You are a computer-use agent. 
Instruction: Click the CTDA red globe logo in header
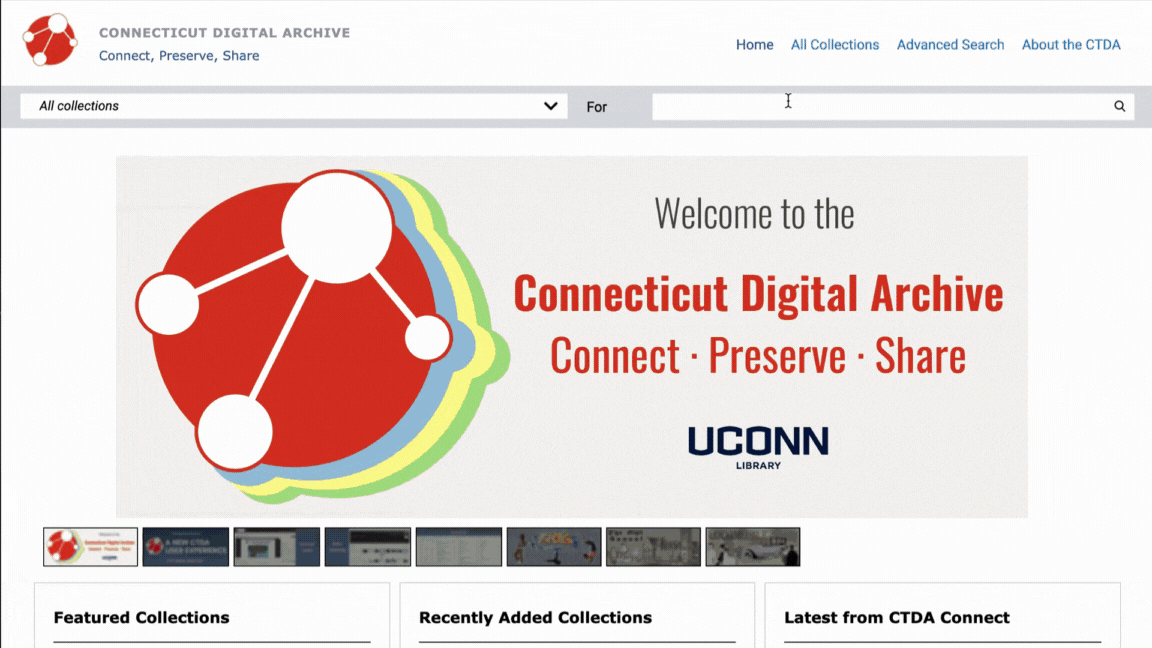click(50, 40)
